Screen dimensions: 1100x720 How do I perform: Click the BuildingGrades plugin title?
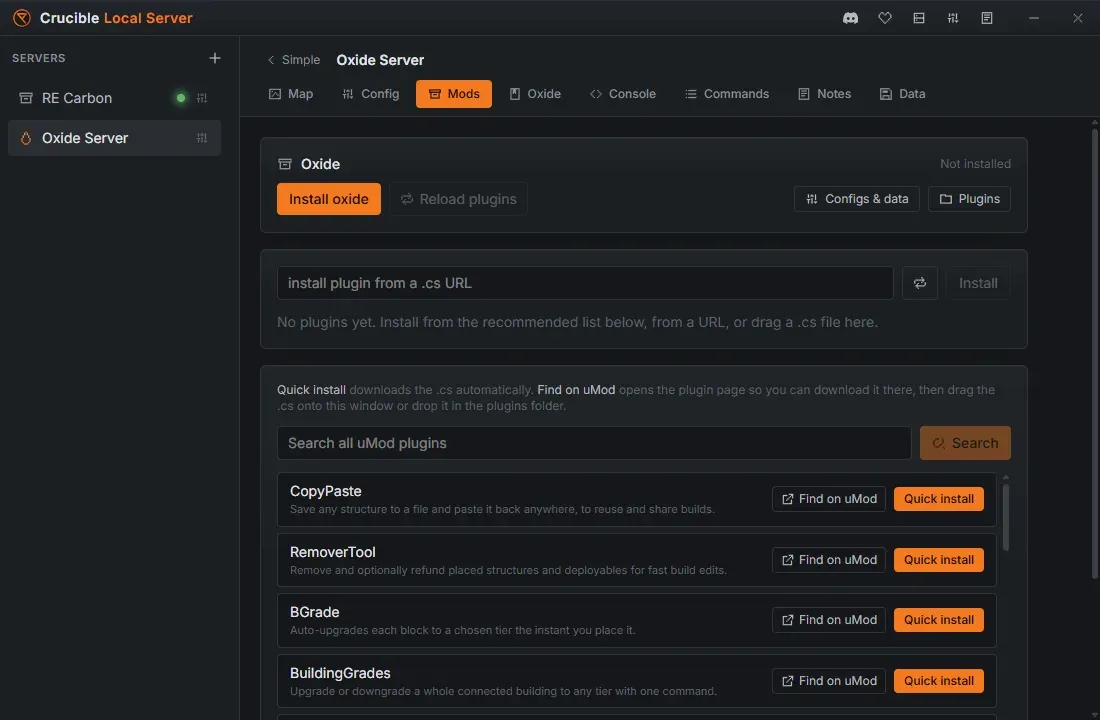click(x=340, y=674)
